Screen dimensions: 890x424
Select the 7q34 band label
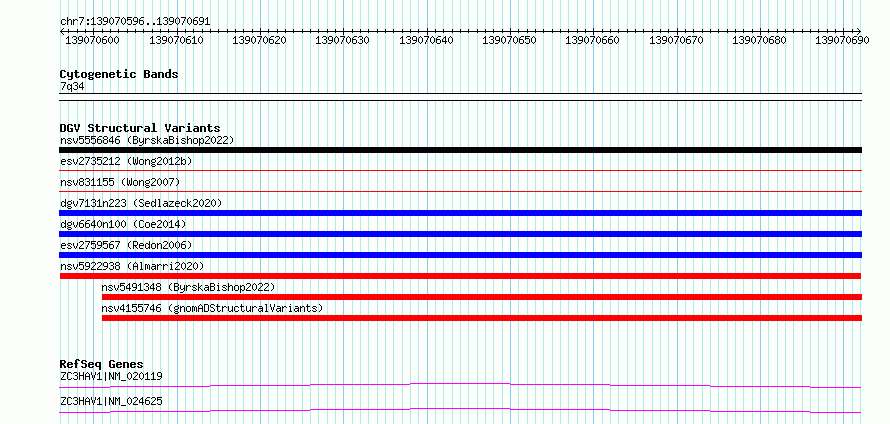point(73,87)
